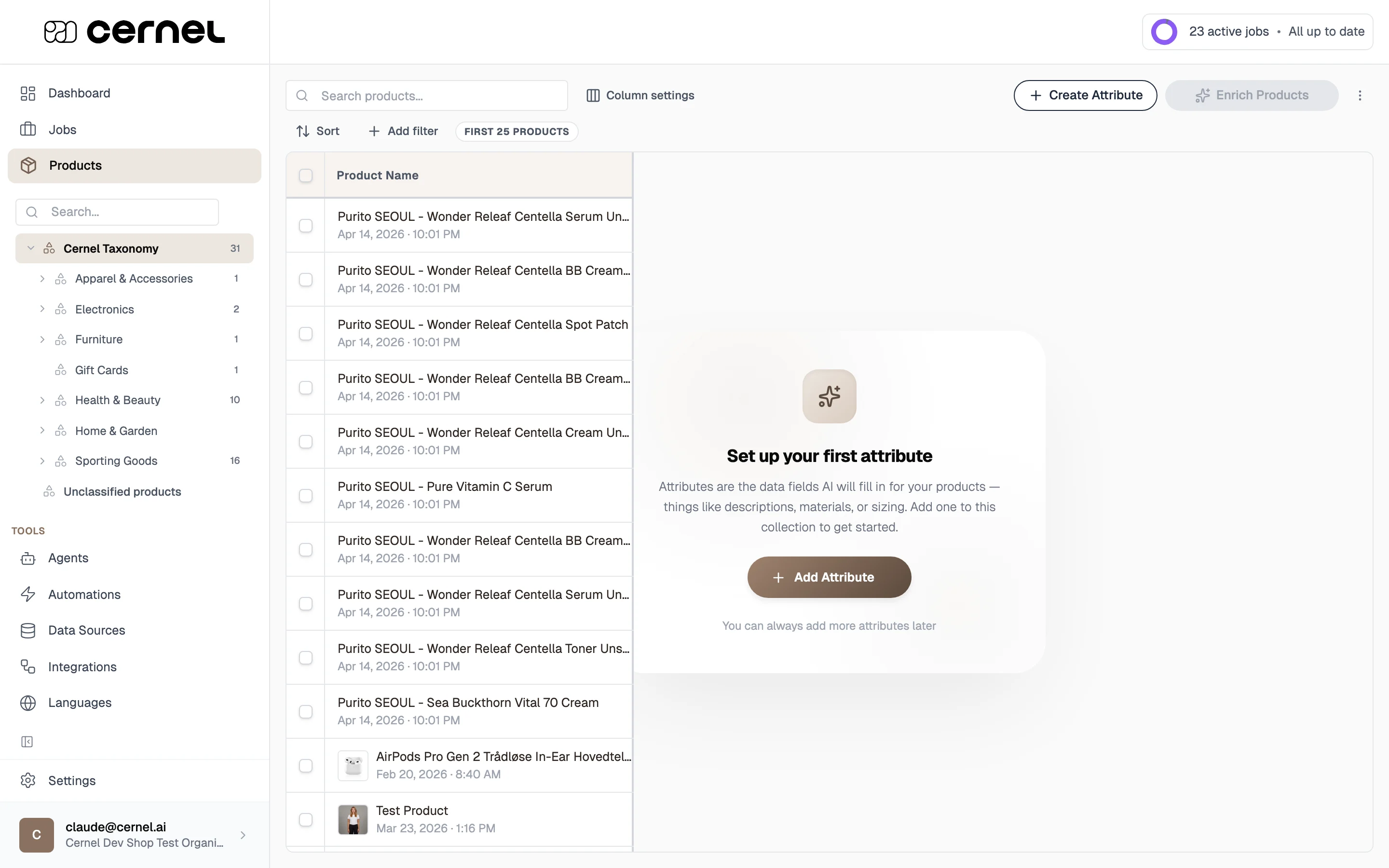Open Dashboard via its grid icon
This screenshot has width=1389, height=868.
coord(27,93)
